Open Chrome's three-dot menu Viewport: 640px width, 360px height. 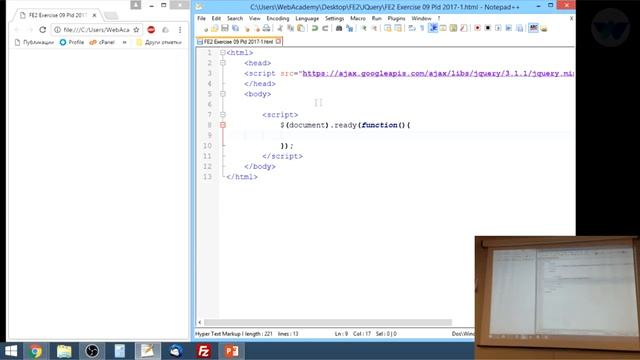180,30
